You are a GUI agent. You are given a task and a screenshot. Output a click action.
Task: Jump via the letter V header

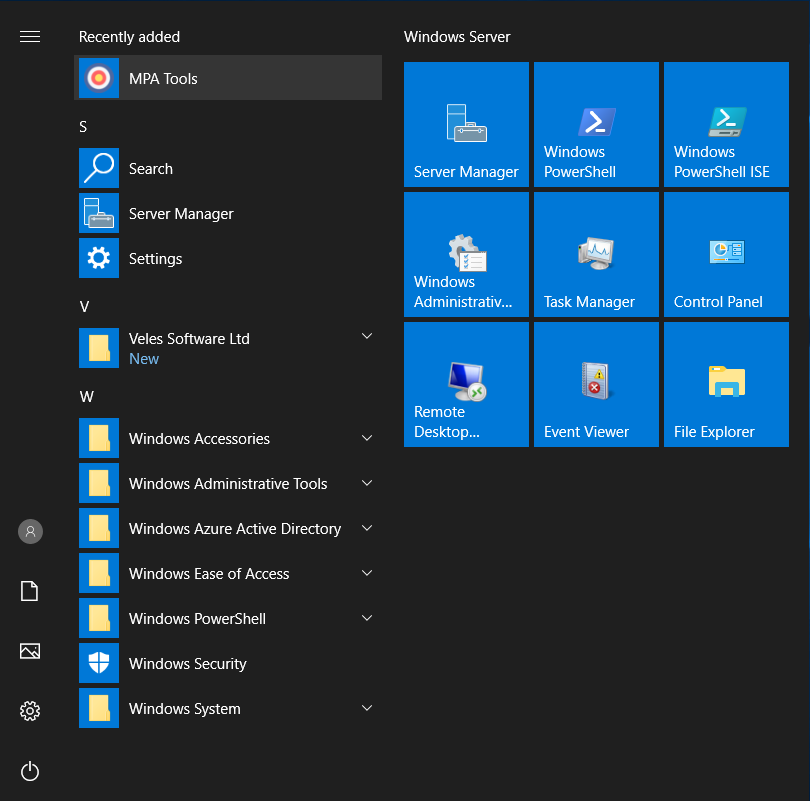click(x=84, y=307)
